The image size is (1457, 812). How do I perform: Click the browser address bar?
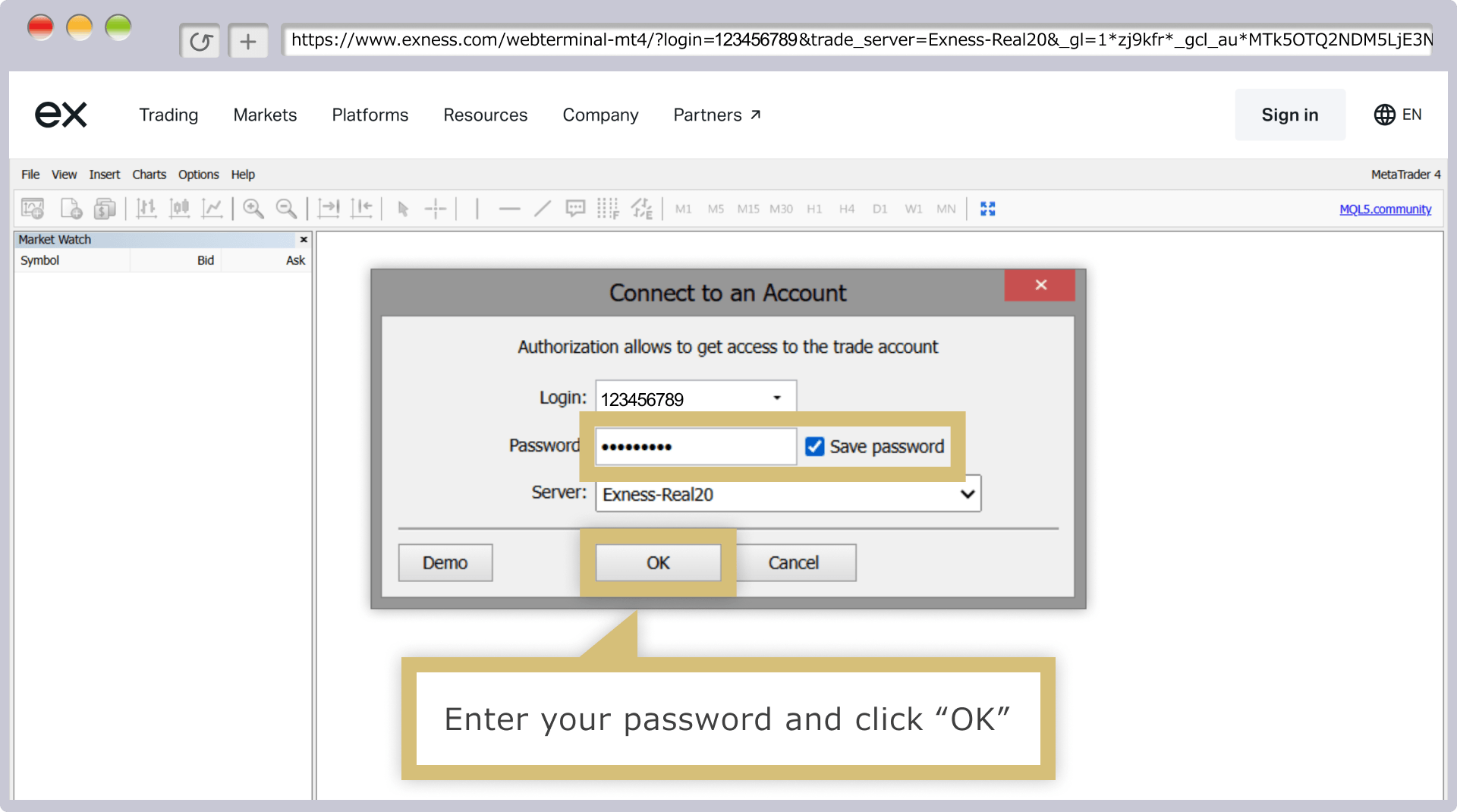(858, 40)
